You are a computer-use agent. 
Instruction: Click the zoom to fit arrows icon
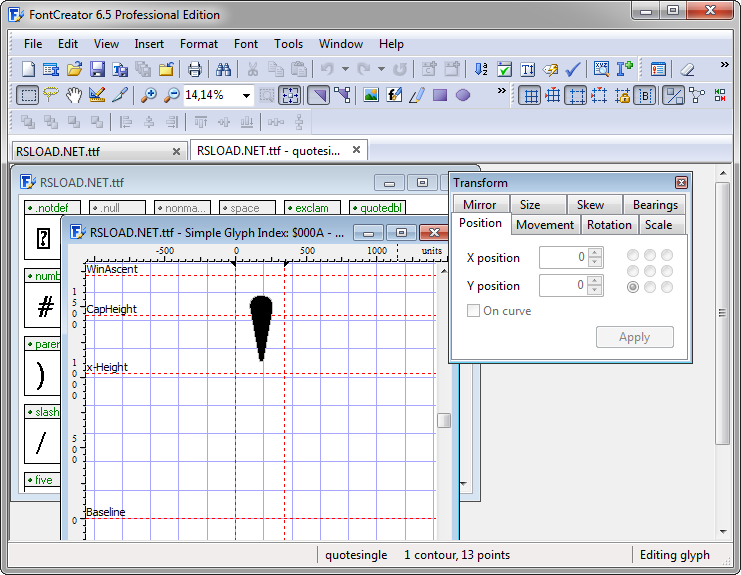[290, 95]
